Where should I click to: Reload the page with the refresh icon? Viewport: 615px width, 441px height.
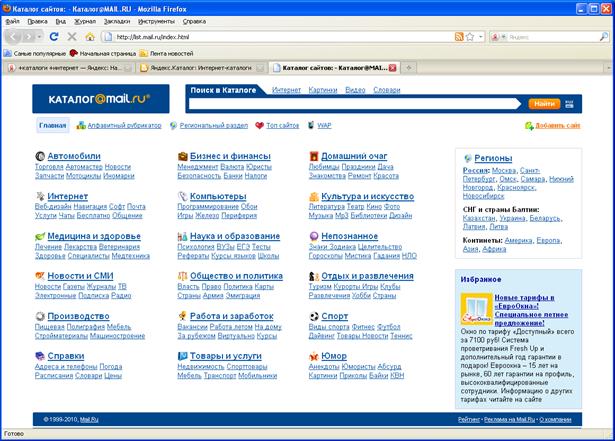pyautogui.click(x=53, y=36)
